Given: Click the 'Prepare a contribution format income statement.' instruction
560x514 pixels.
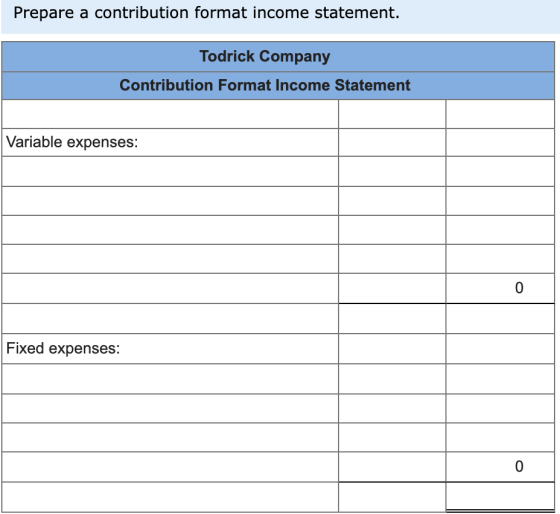Looking at the screenshot, I should 206,13.
